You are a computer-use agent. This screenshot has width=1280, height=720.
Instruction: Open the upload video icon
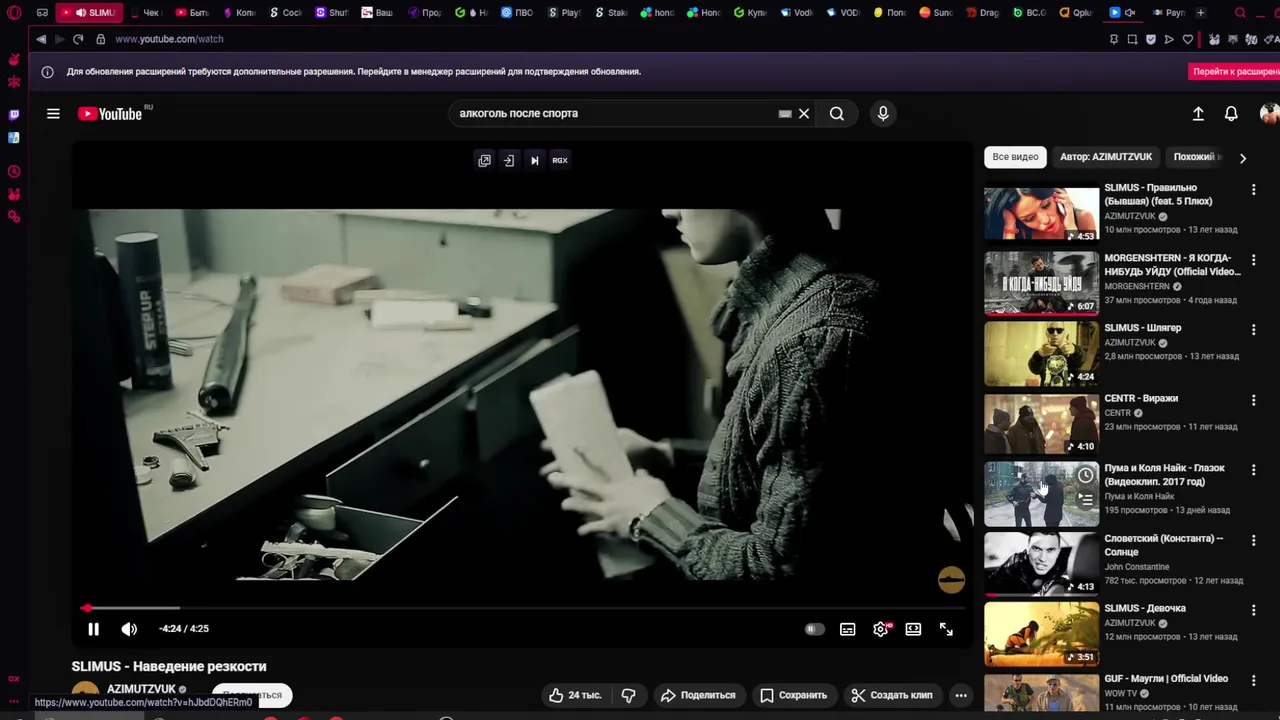pos(1198,114)
